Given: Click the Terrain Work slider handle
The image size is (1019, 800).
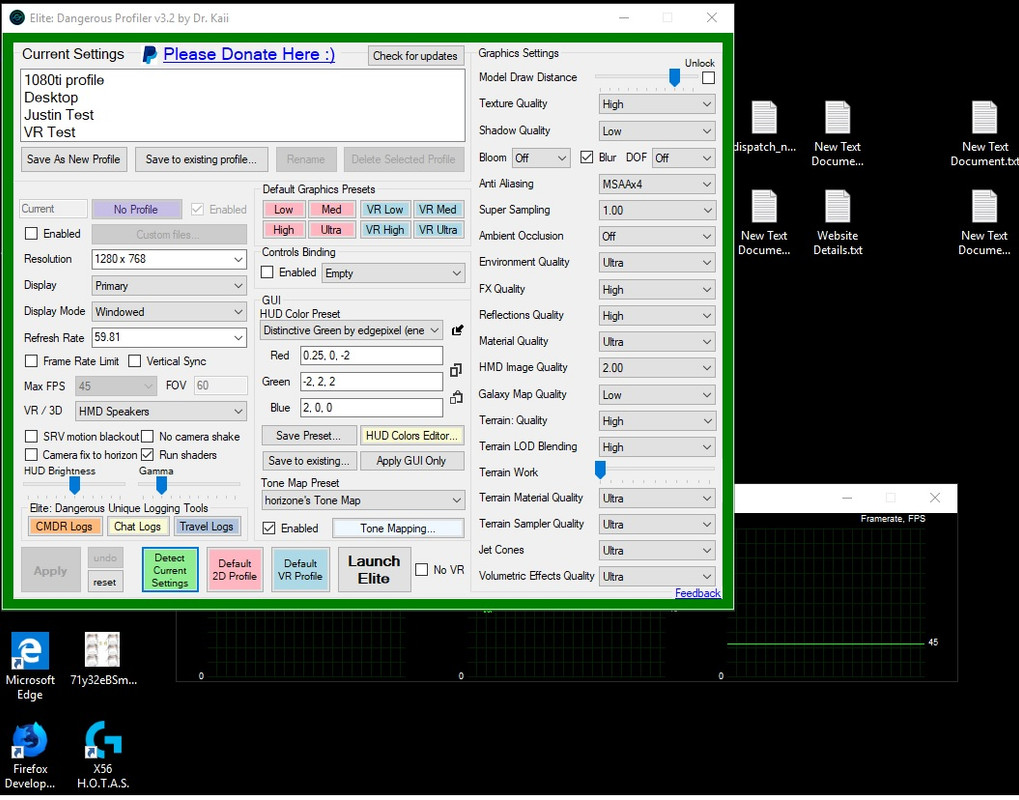Looking at the screenshot, I should click(x=600, y=469).
